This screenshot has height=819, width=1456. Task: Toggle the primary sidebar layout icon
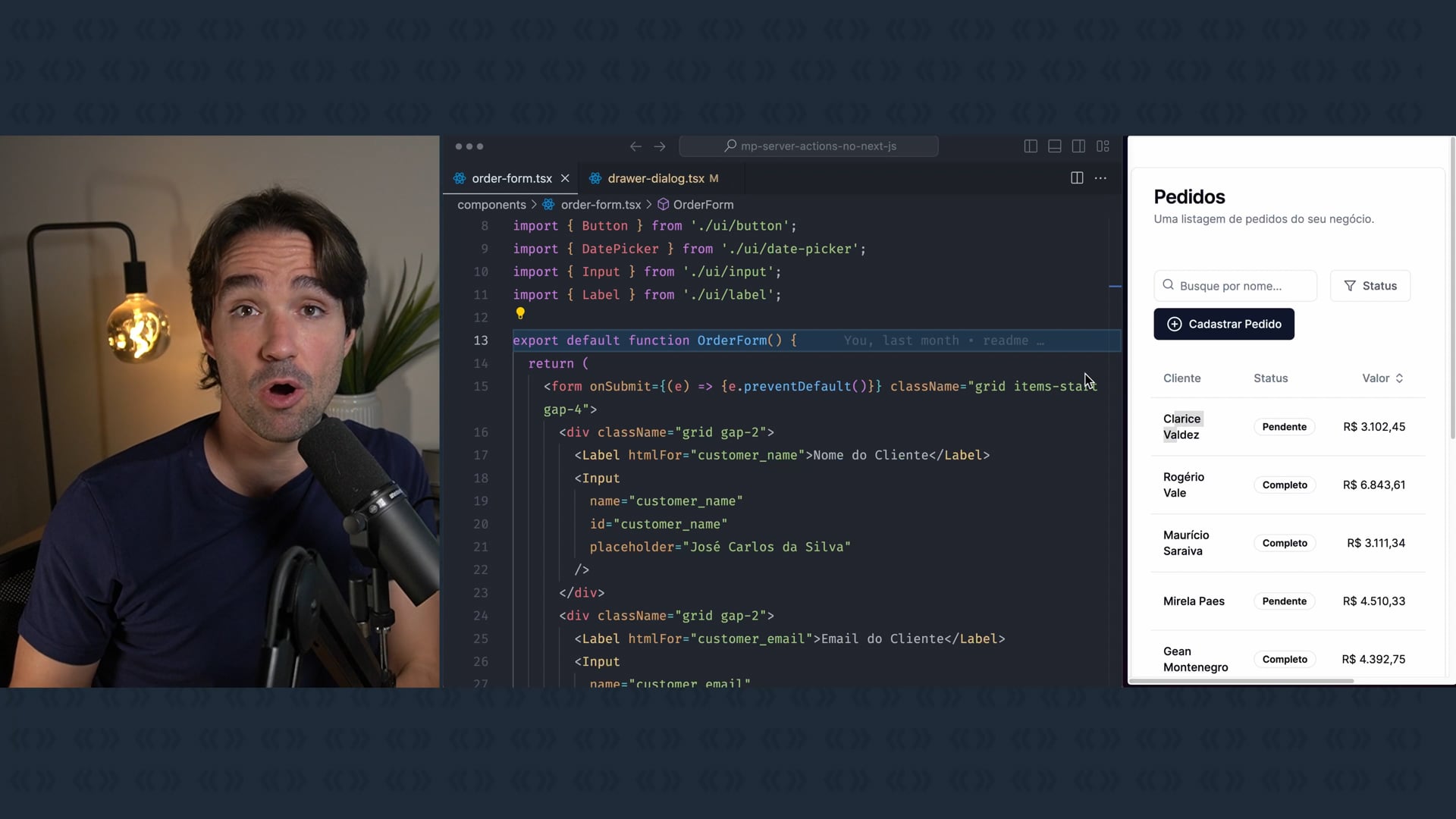pos(1031,146)
